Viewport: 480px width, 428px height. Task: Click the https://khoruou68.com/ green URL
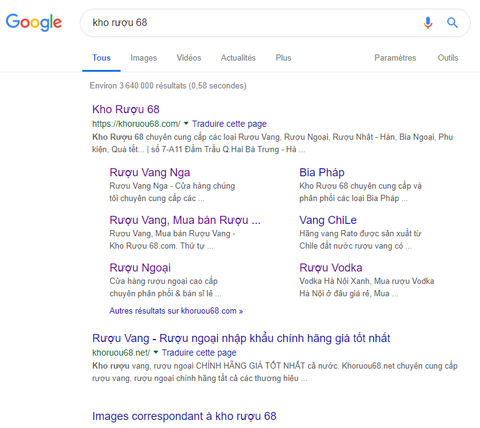pyautogui.click(x=136, y=124)
